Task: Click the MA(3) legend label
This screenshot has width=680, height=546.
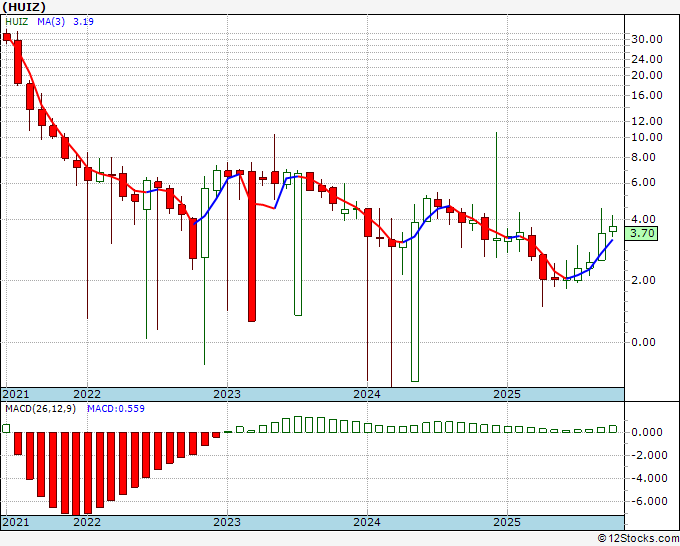Action: (51, 22)
